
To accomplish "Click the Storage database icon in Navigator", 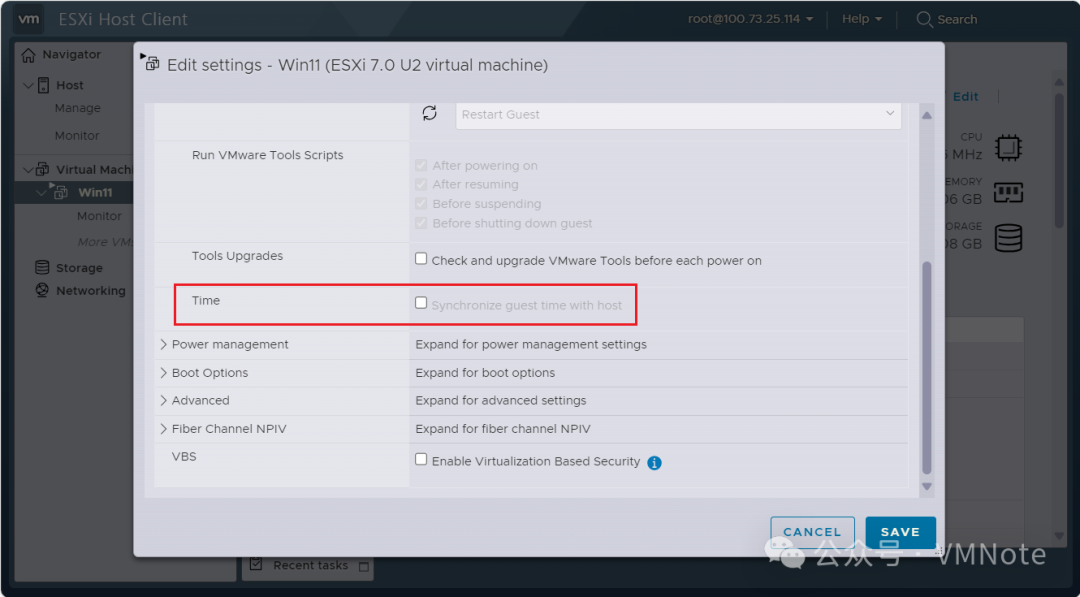I will point(42,268).
